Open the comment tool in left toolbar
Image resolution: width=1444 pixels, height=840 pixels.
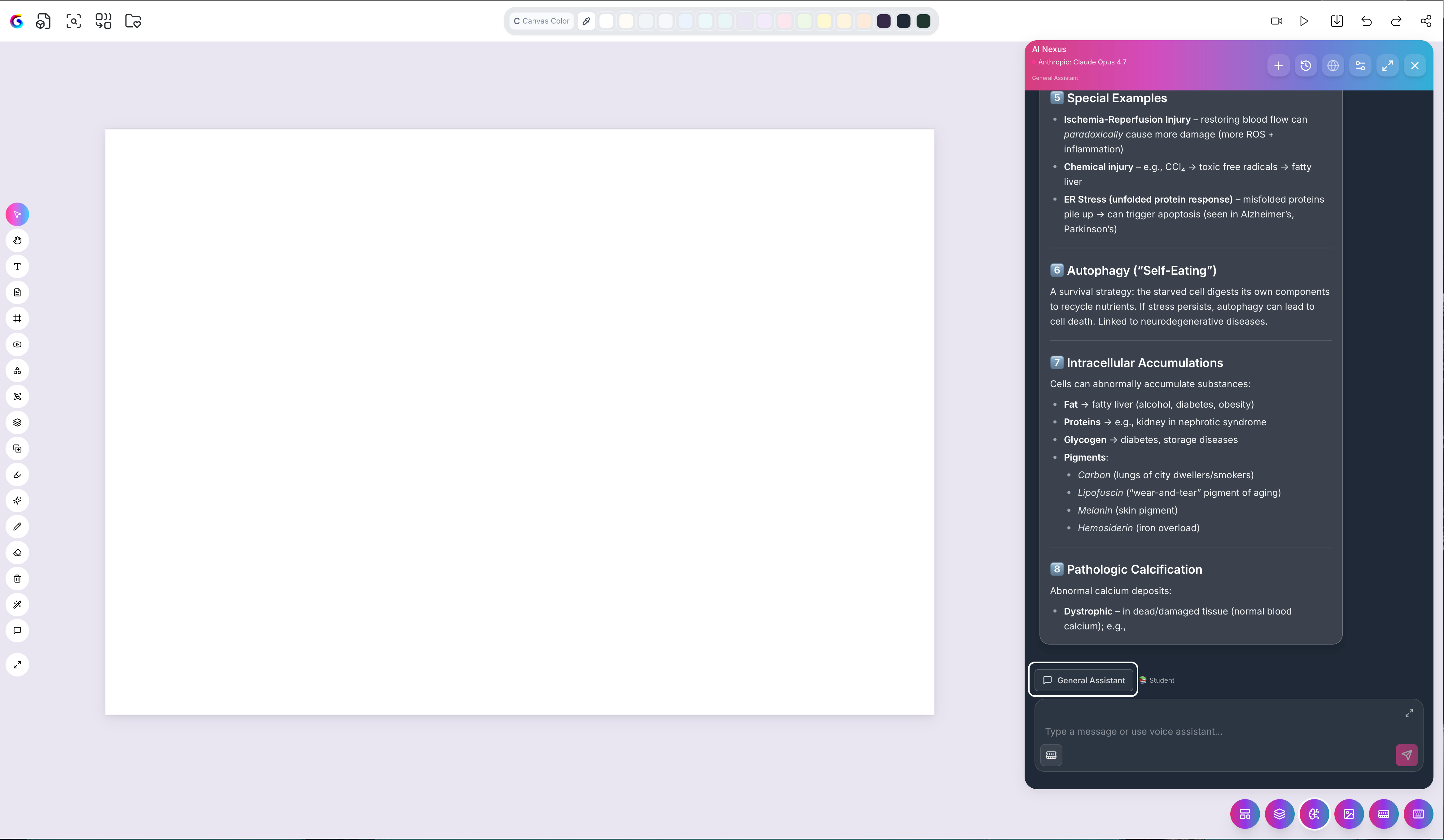point(17,631)
